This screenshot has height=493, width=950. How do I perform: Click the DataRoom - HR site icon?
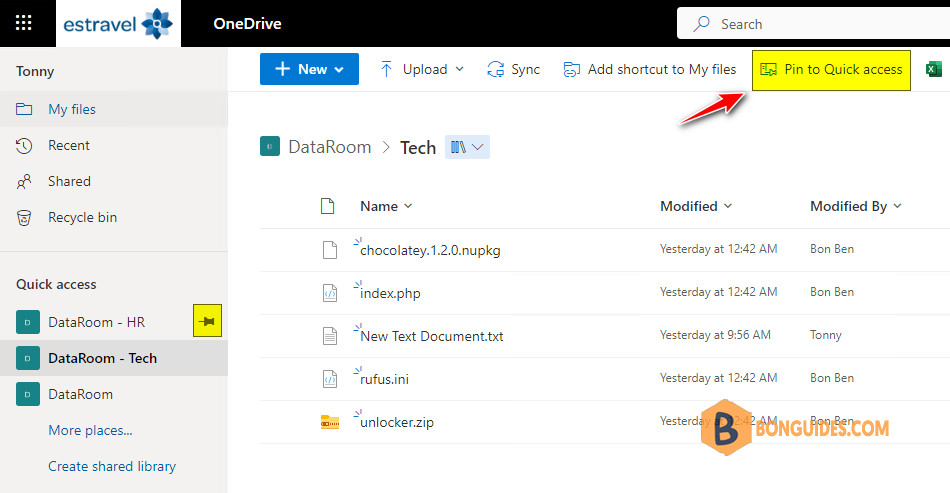click(x=28, y=322)
